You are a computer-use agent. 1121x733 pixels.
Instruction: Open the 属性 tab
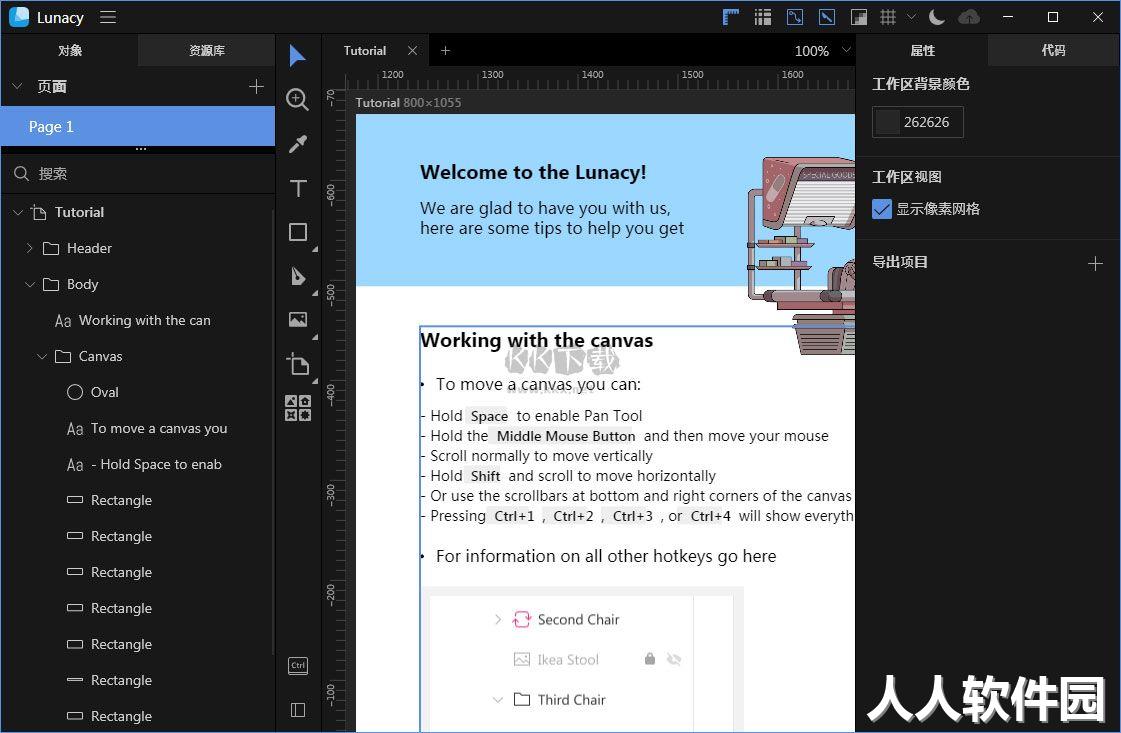tap(922, 50)
